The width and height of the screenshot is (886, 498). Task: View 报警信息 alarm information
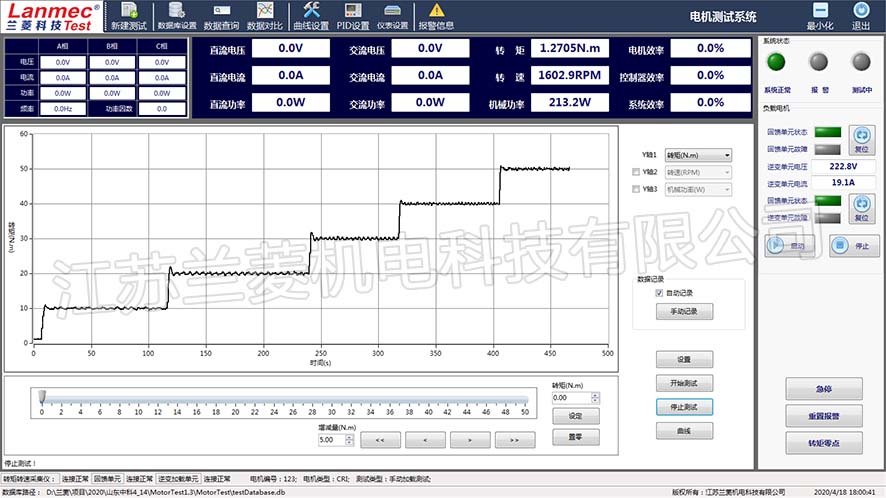tap(436, 16)
